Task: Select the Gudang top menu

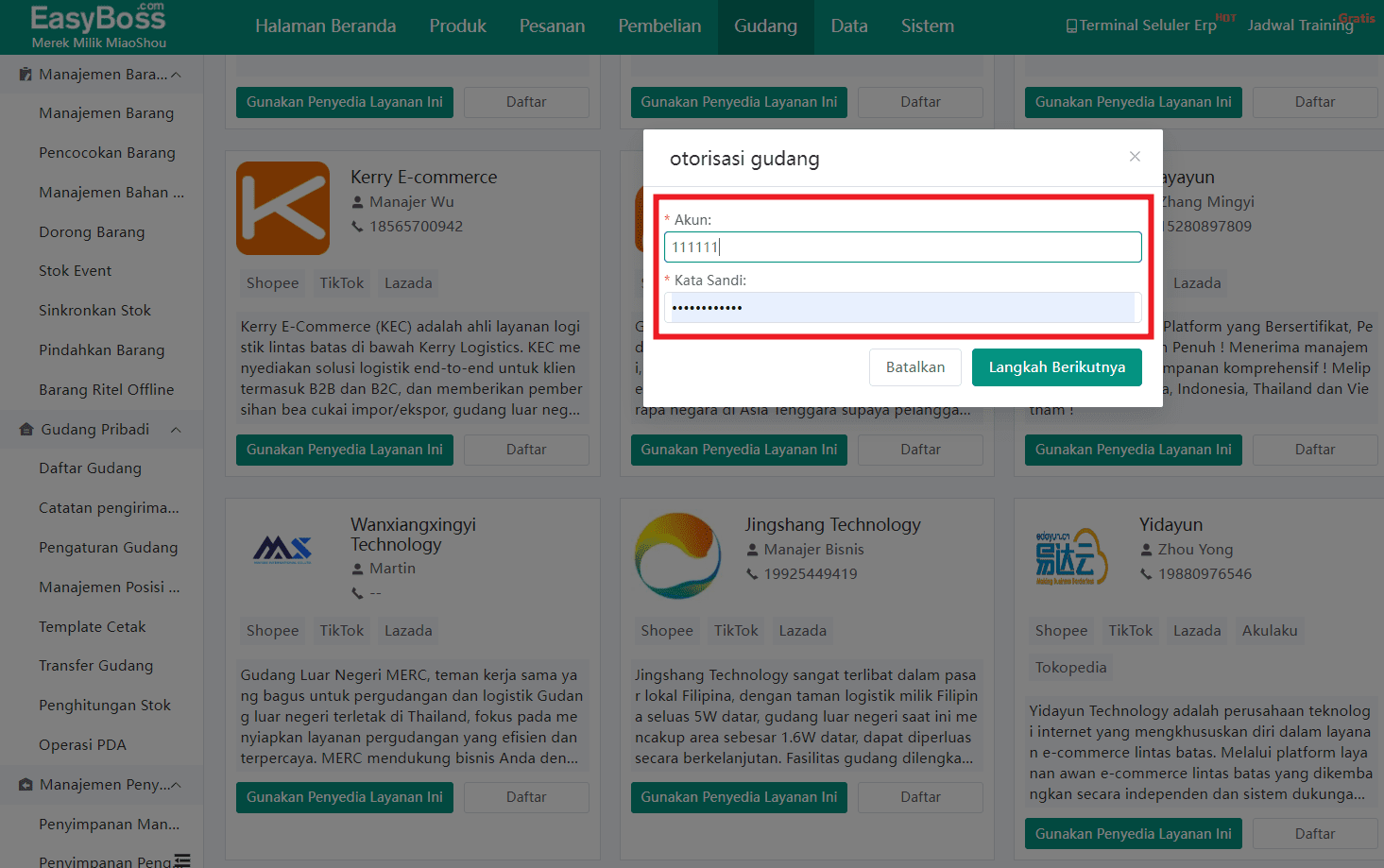Action: click(x=766, y=26)
